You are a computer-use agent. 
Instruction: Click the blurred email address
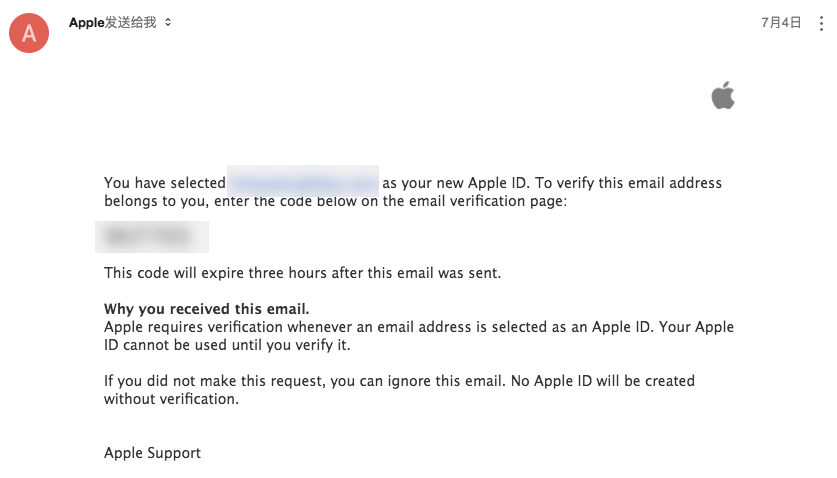coord(303,183)
